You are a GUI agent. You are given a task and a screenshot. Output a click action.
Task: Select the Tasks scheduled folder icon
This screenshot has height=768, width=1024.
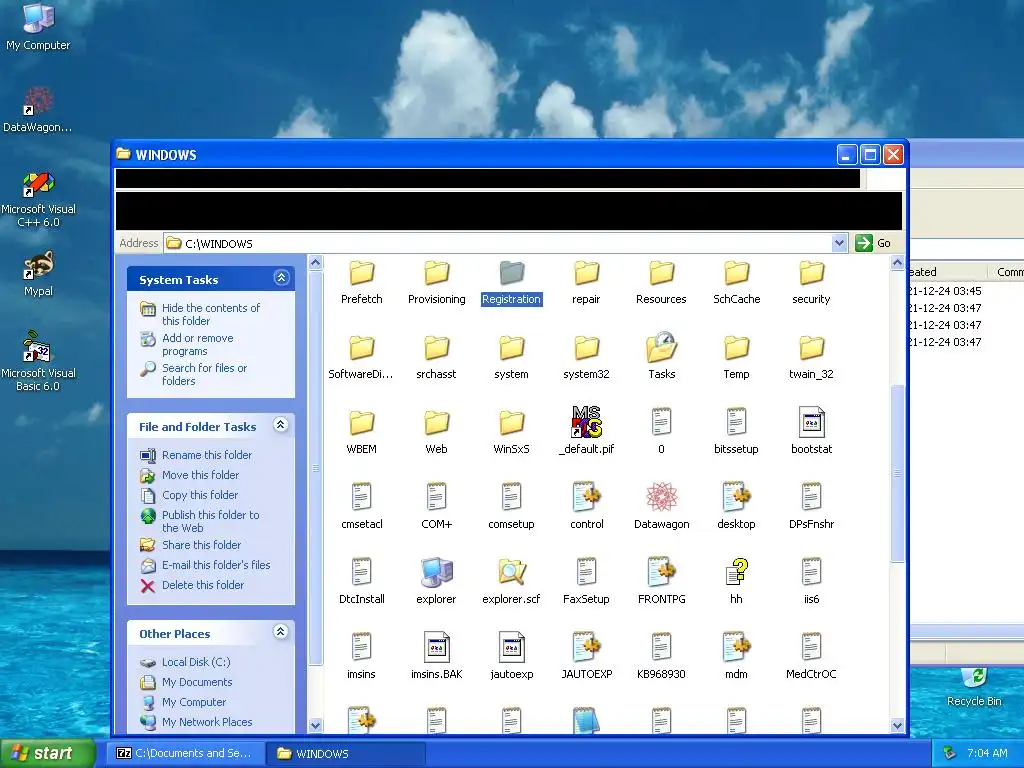662,347
